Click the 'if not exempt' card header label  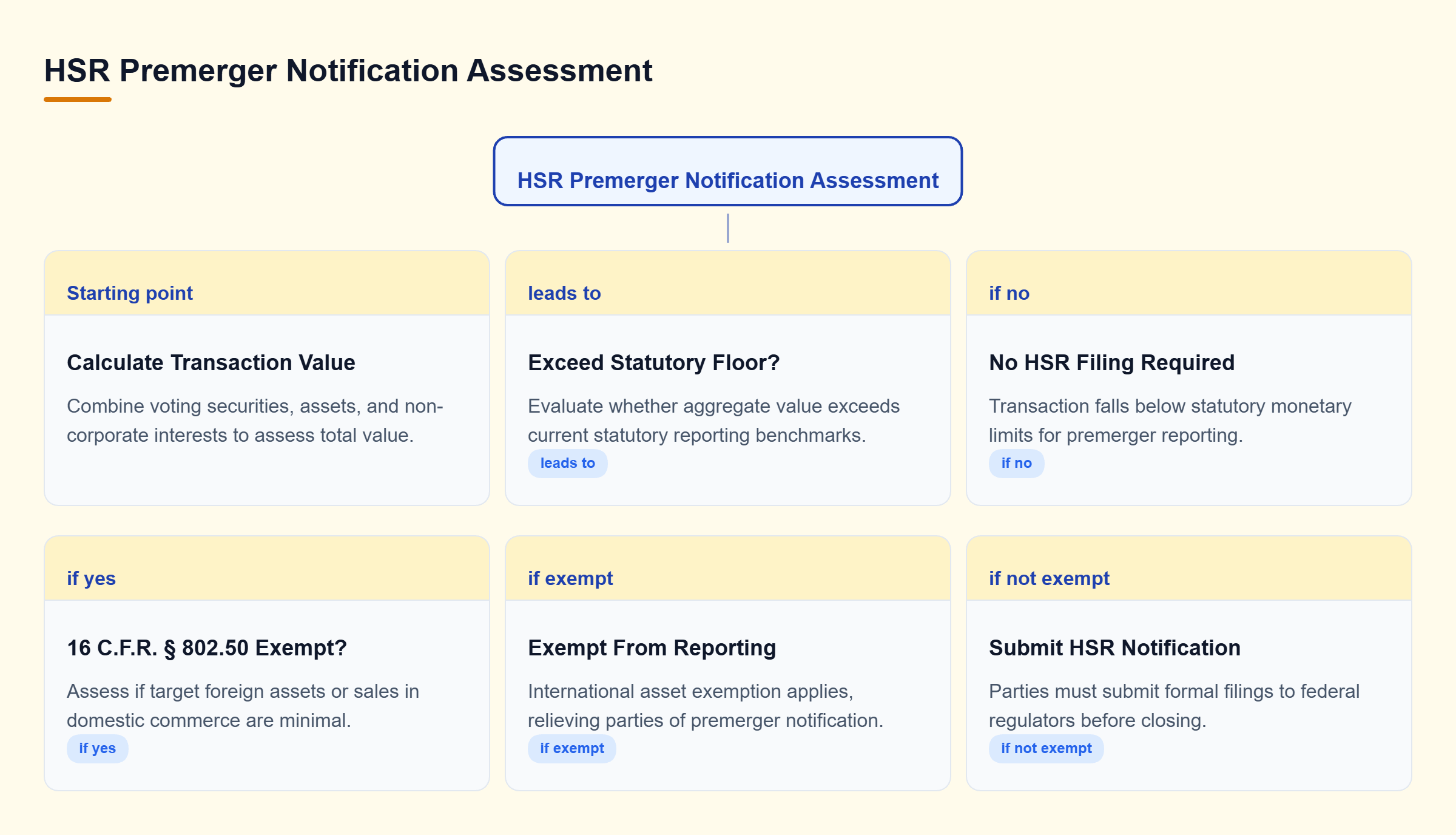pyautogui.click(x=1049, y=578)
